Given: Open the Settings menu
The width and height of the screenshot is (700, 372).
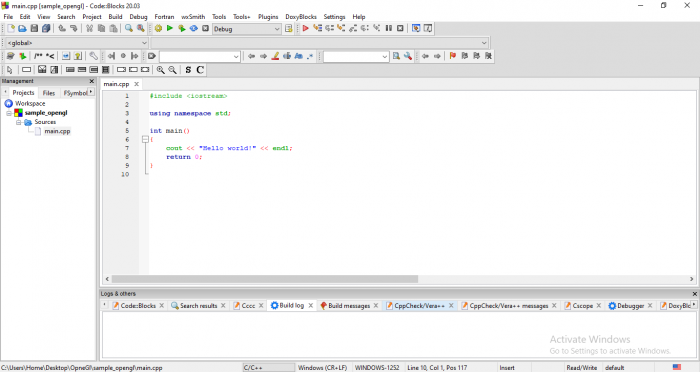Looking at the screenshot, I should tap(334, 17).
